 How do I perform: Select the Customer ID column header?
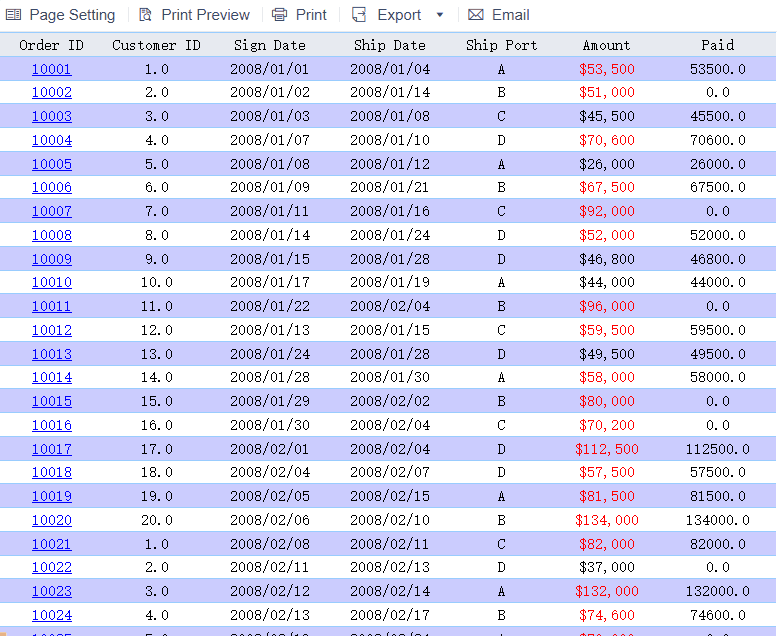click(x=157, y=45)
